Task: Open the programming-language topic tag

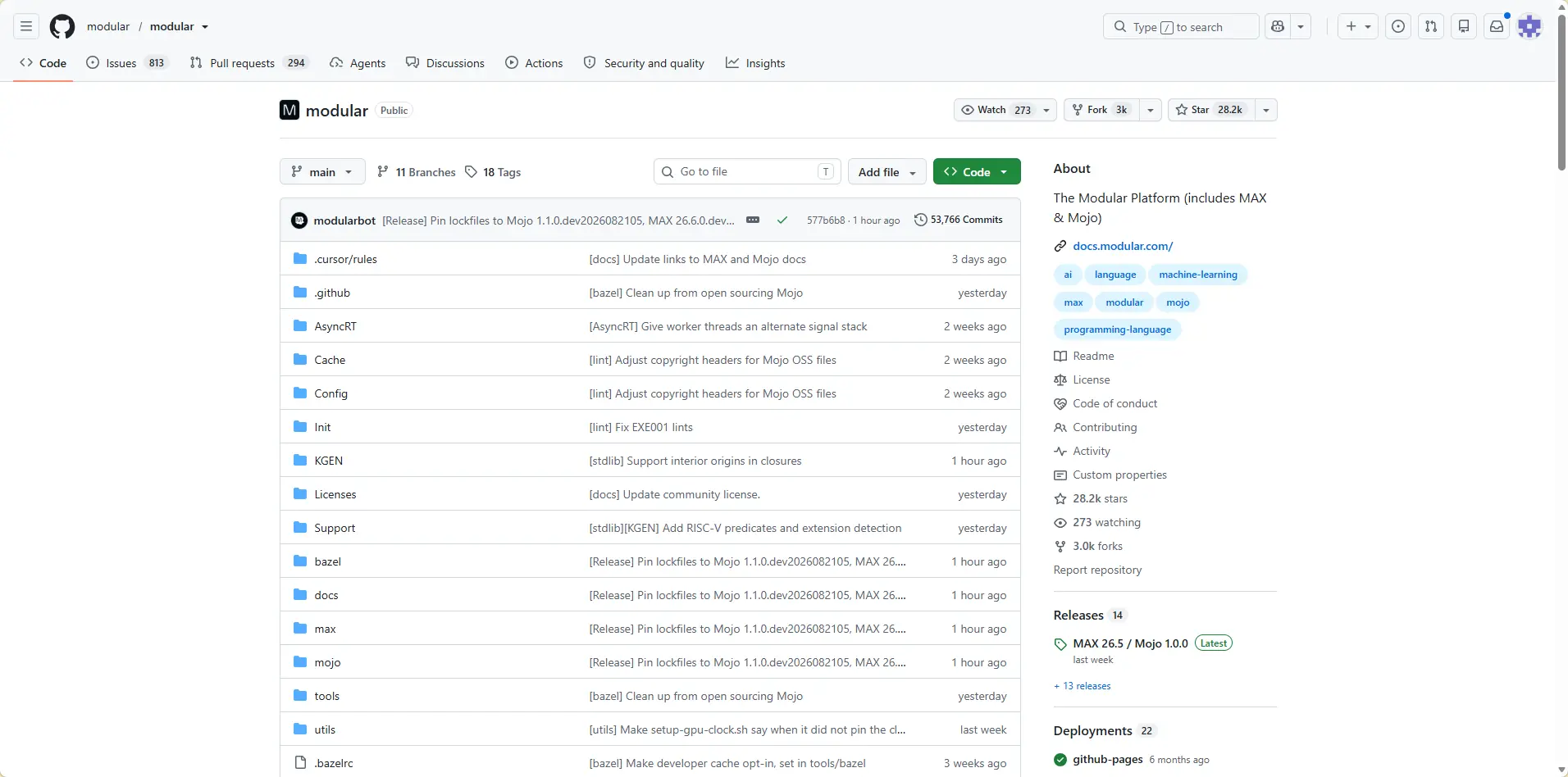Action: pos(1117,329)
